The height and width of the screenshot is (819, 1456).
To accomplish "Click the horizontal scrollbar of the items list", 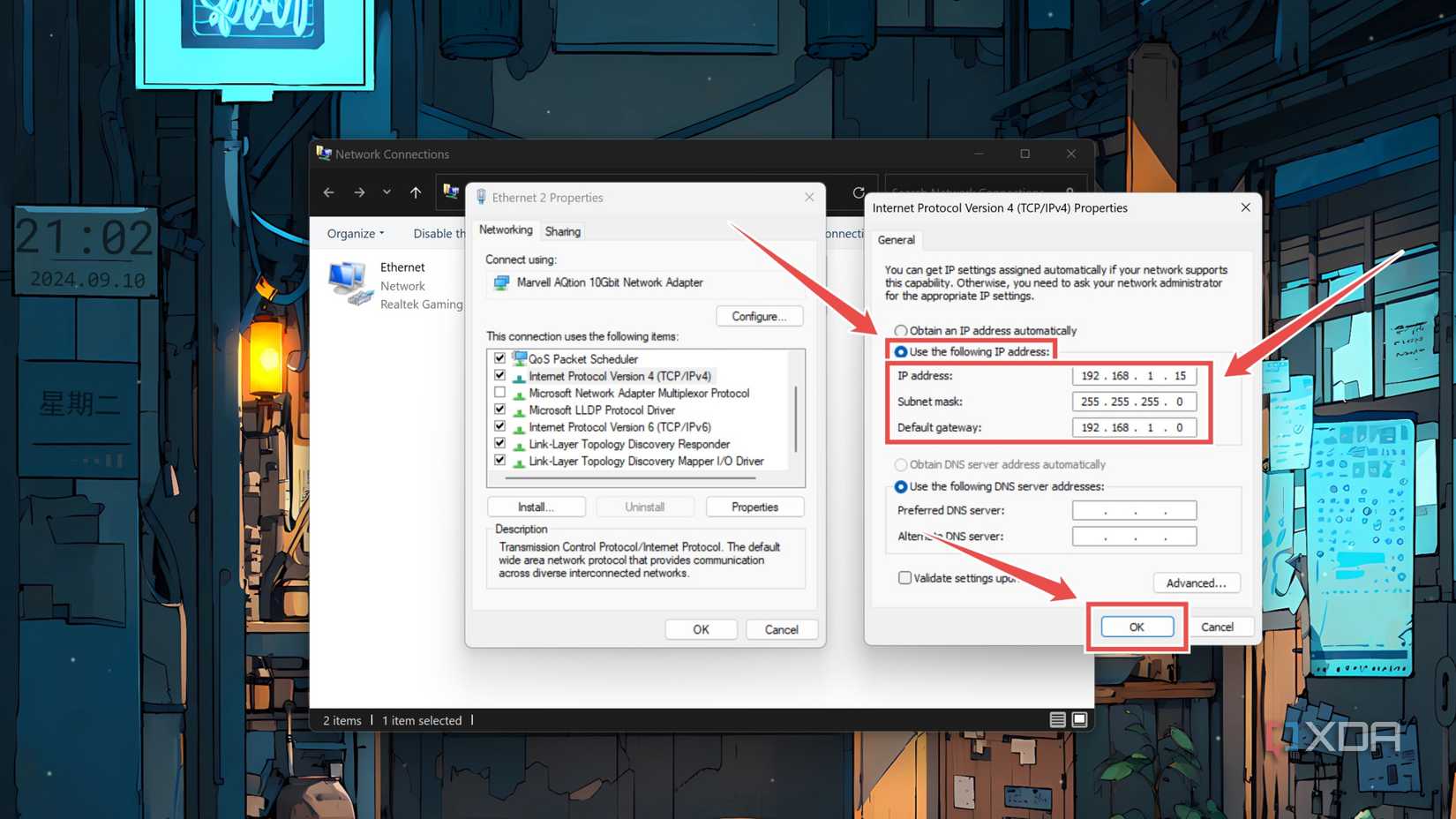I will [x=630, y=478].
